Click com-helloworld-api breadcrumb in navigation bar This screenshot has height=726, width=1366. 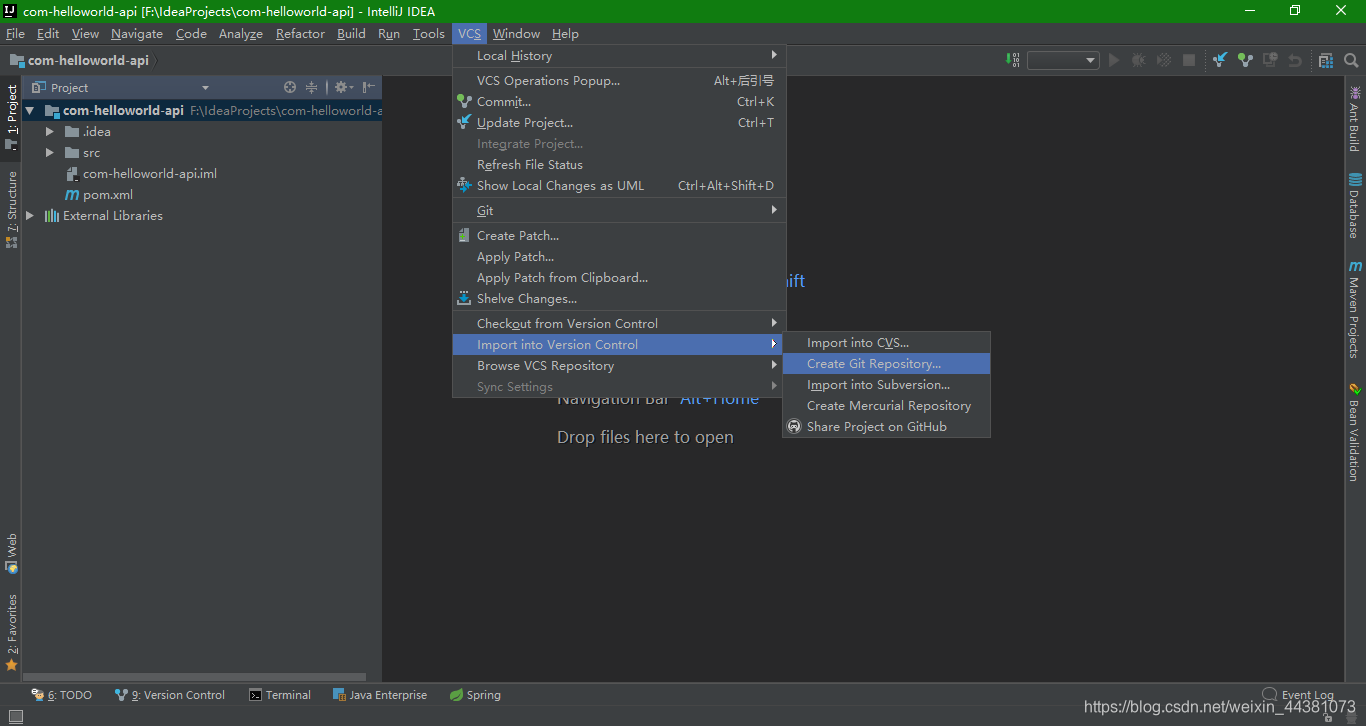[80, 60]
